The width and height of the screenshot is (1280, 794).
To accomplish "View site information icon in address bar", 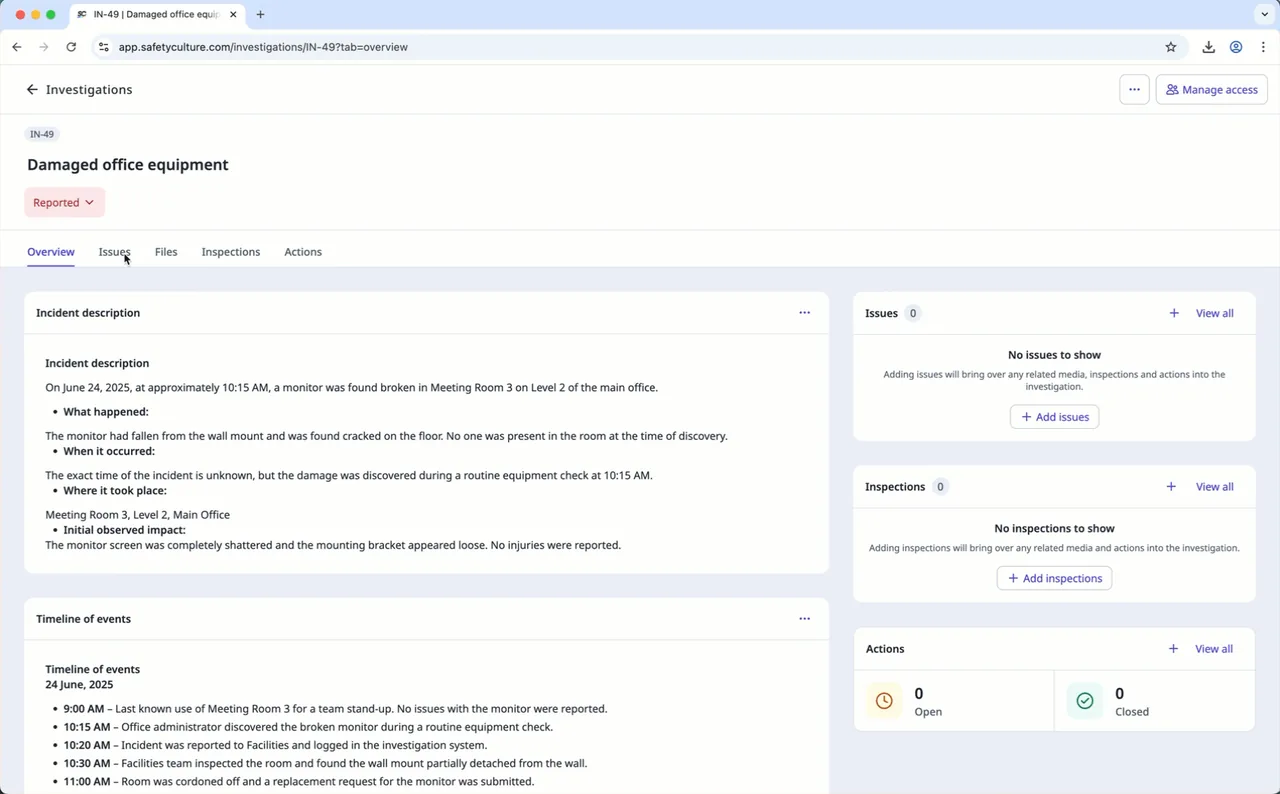I will pyautogui.click(x=103, y=47).
